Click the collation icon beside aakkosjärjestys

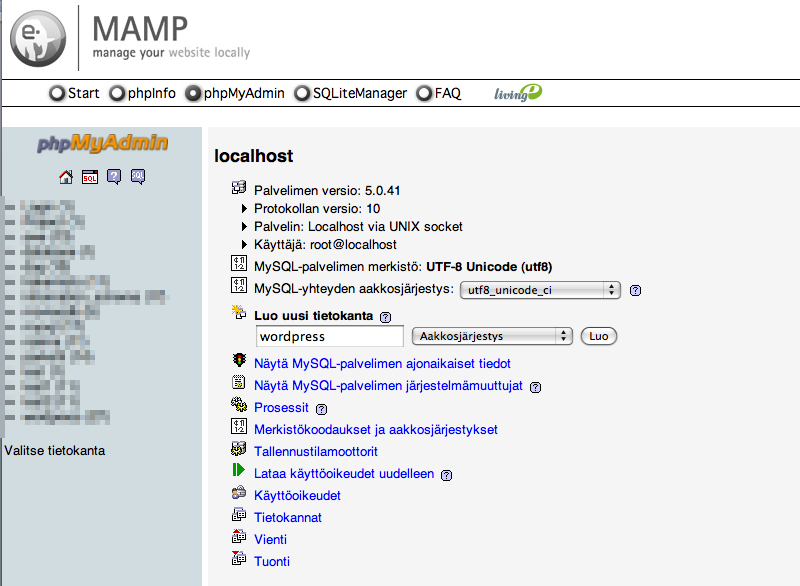(239, 285)
